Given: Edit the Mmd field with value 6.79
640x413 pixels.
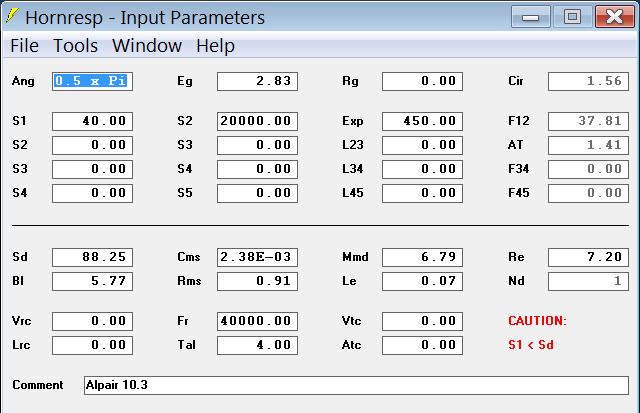Looking at the screenshot, I should [422, 257].
